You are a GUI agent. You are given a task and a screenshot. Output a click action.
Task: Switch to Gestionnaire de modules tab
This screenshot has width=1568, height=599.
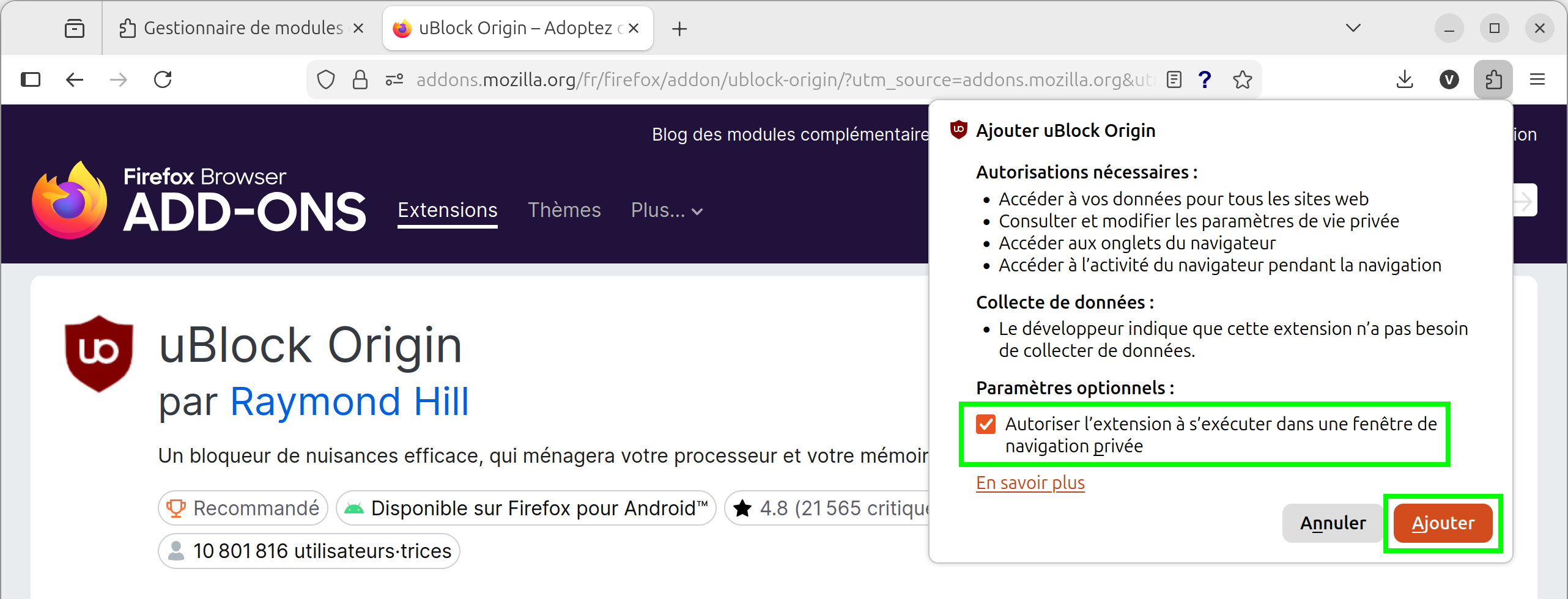[243, 28]
